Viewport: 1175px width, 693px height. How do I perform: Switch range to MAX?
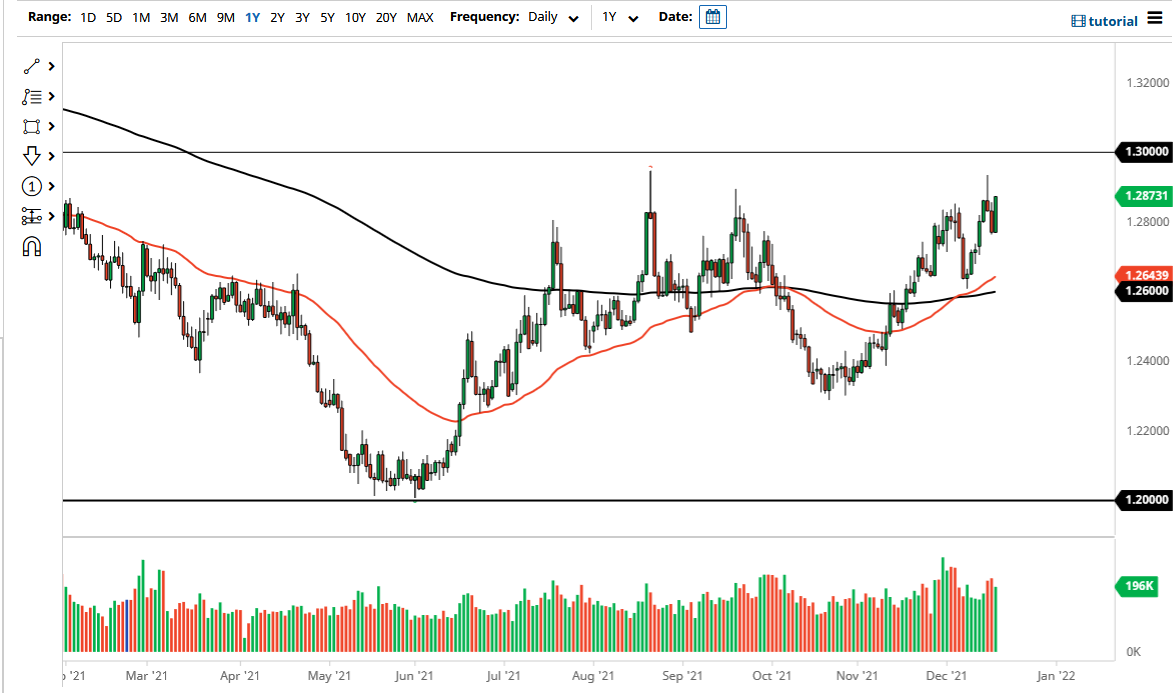click(x=419, y=17)
